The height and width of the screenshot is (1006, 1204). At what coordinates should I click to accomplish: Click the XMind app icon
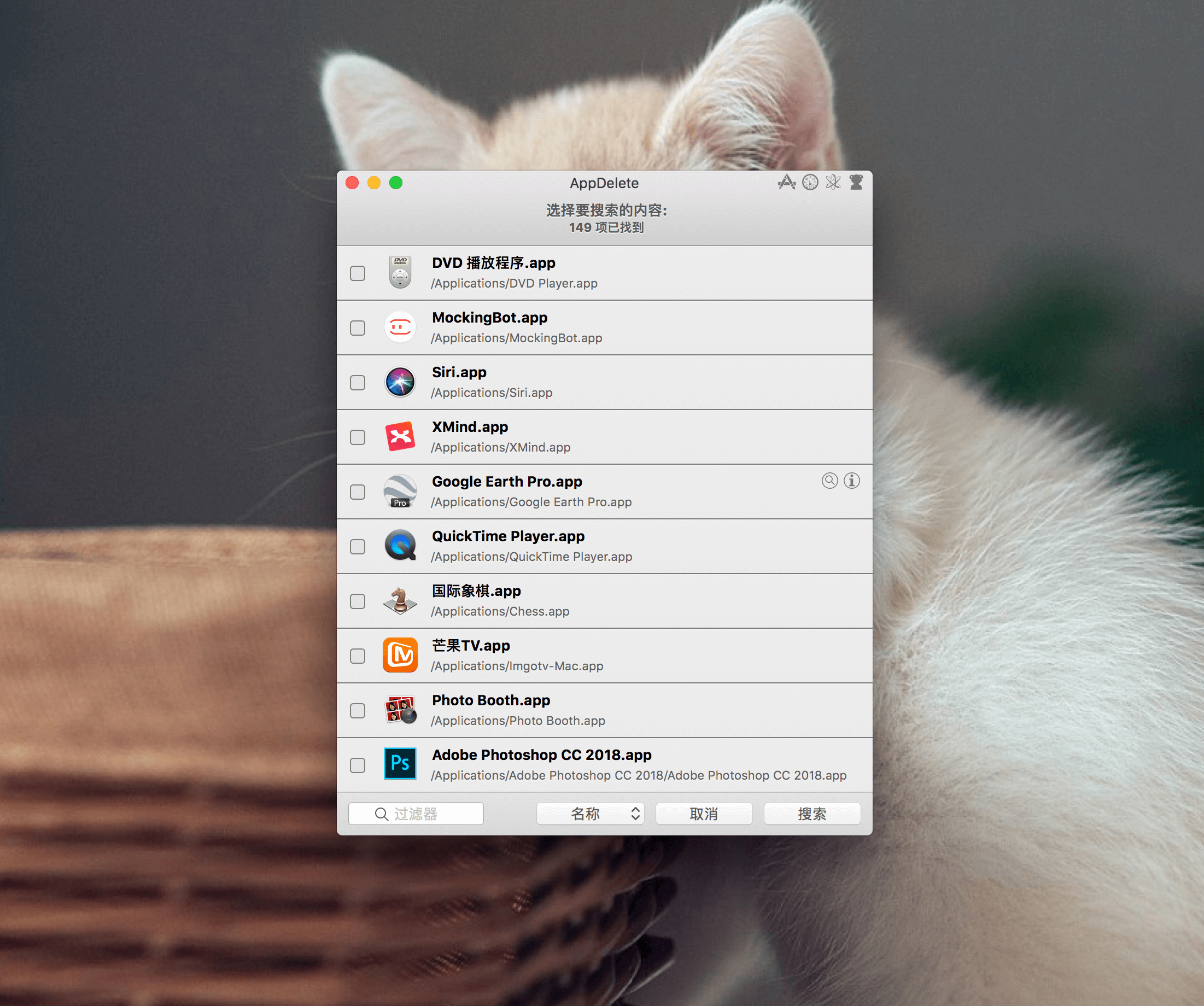[400, 437]
